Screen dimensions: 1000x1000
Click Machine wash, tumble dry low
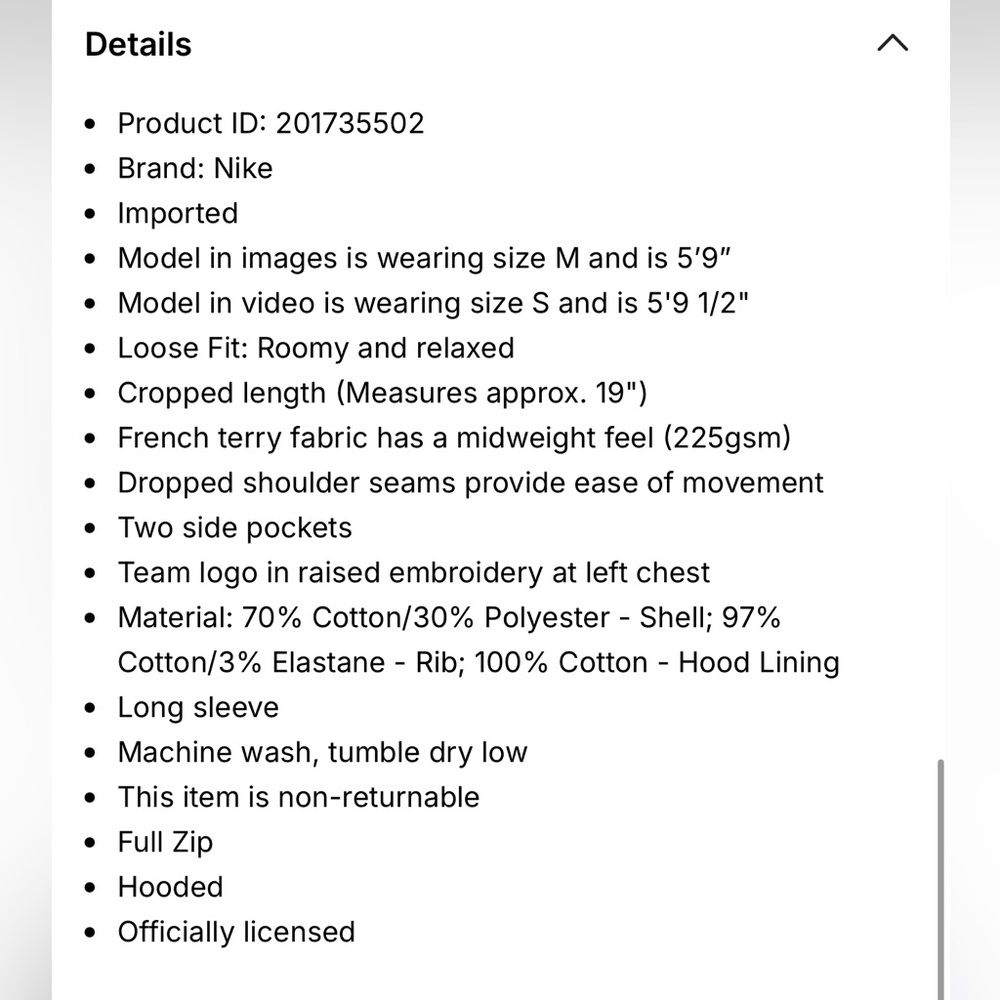tap(323, 753)
